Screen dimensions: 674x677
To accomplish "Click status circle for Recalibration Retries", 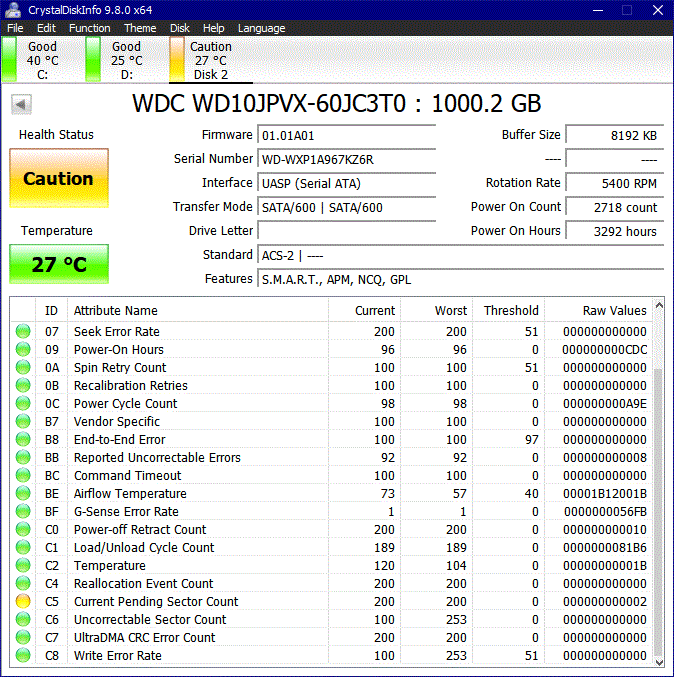I will (23, 386).
